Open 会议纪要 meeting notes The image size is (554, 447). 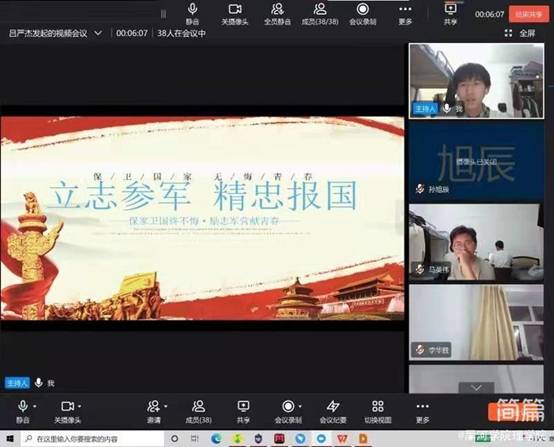click(333, 411)
